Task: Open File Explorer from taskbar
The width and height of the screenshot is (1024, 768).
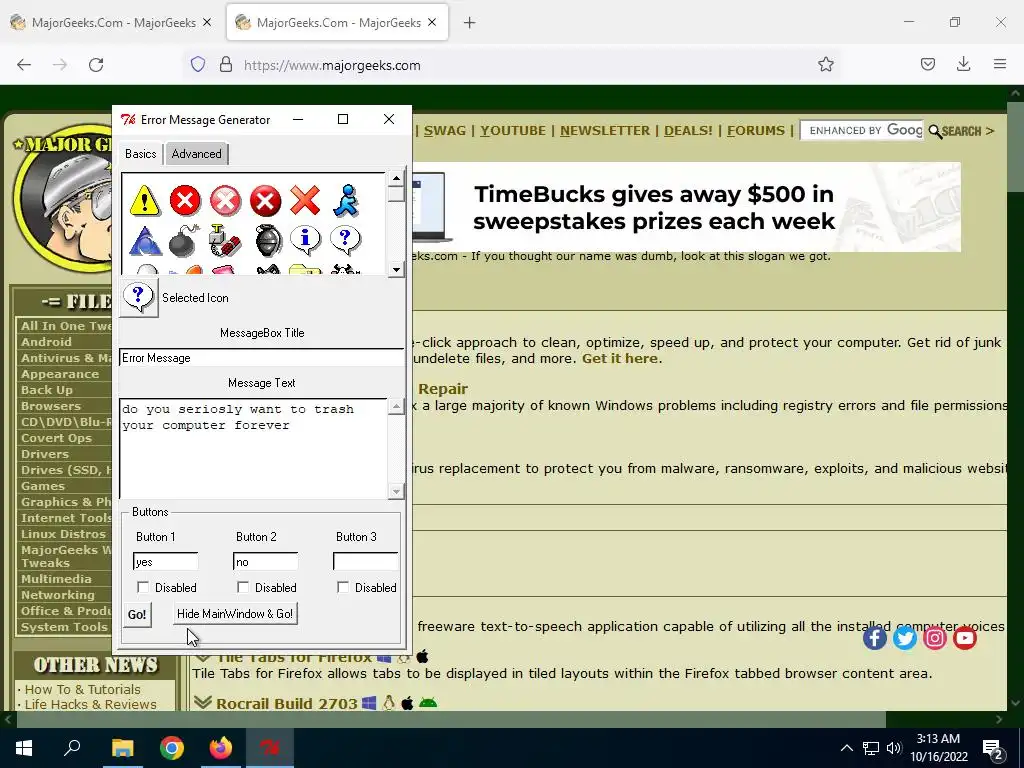Action: click(x=122, y=748)
